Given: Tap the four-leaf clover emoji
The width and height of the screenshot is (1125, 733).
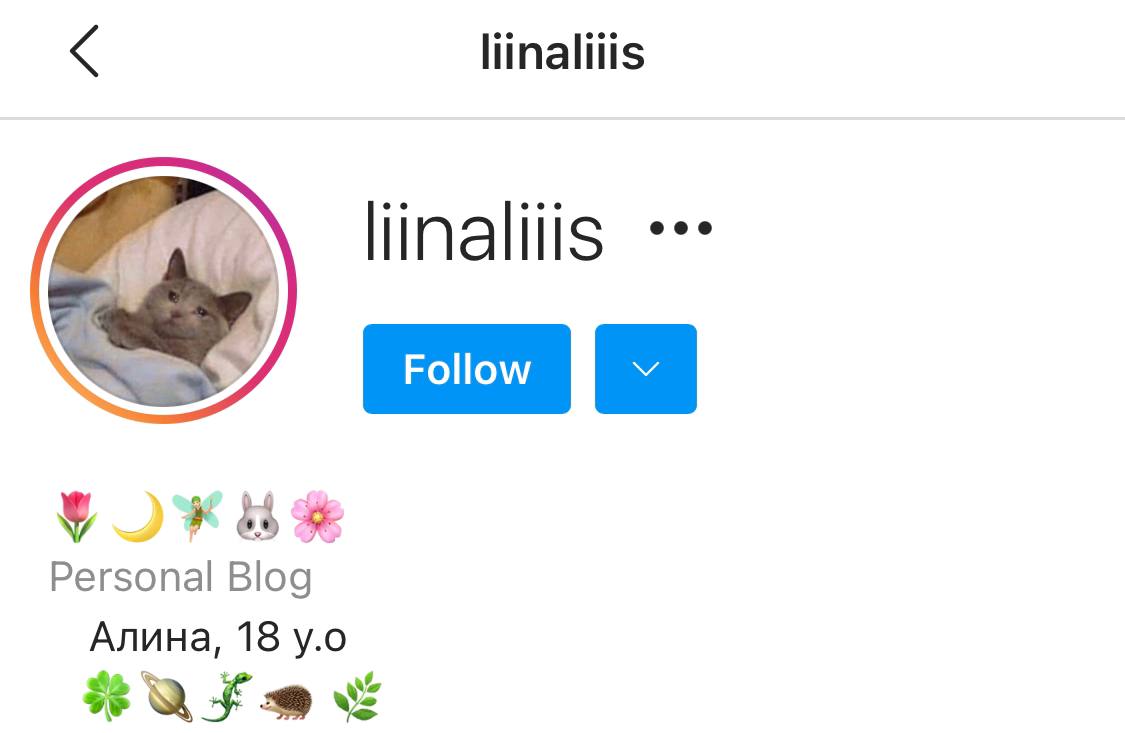Looking at the screenshot, I should pos(106,696).
